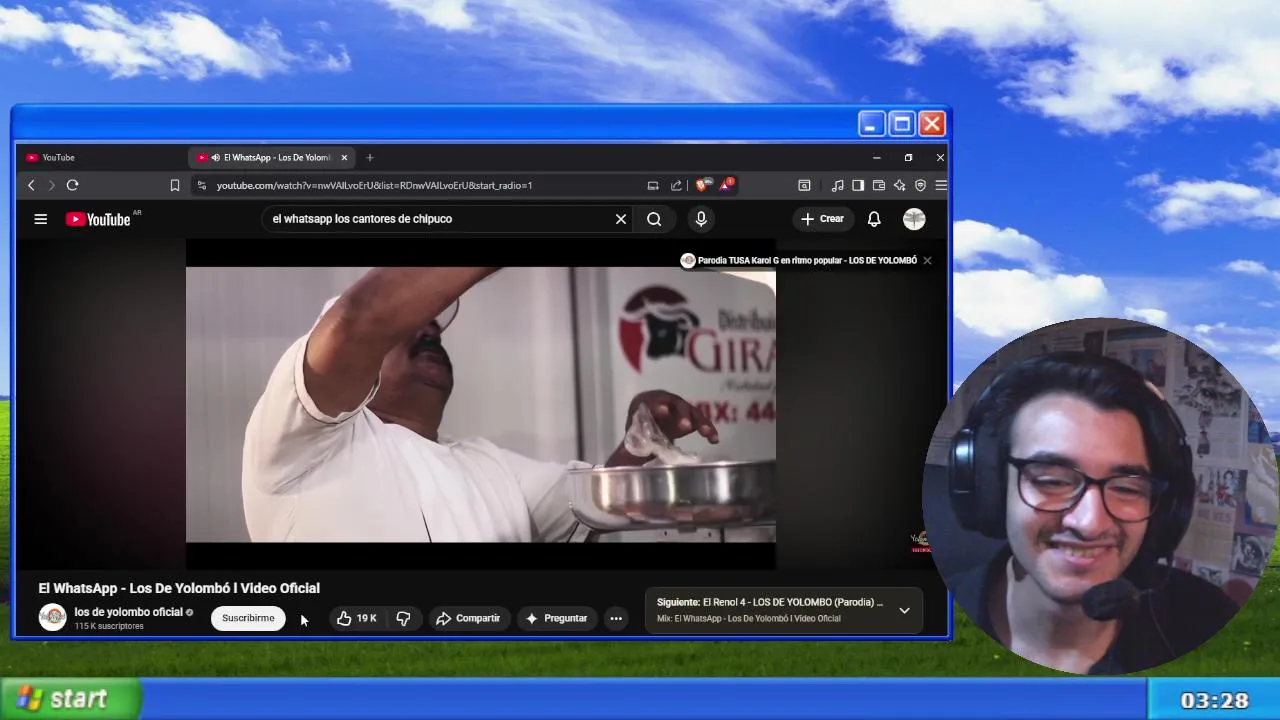
Task: Select the El WhatsApp - Los De Yolombó tab
Action: tap(270, 157)
